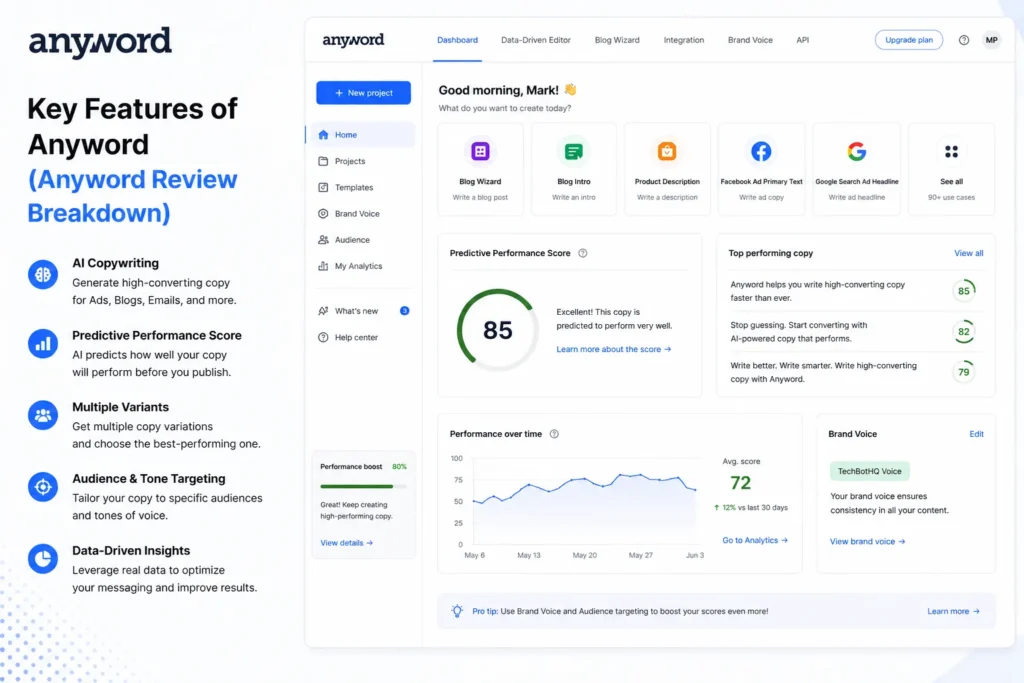Click the AI Copywriting feature icon

point(42,274)
